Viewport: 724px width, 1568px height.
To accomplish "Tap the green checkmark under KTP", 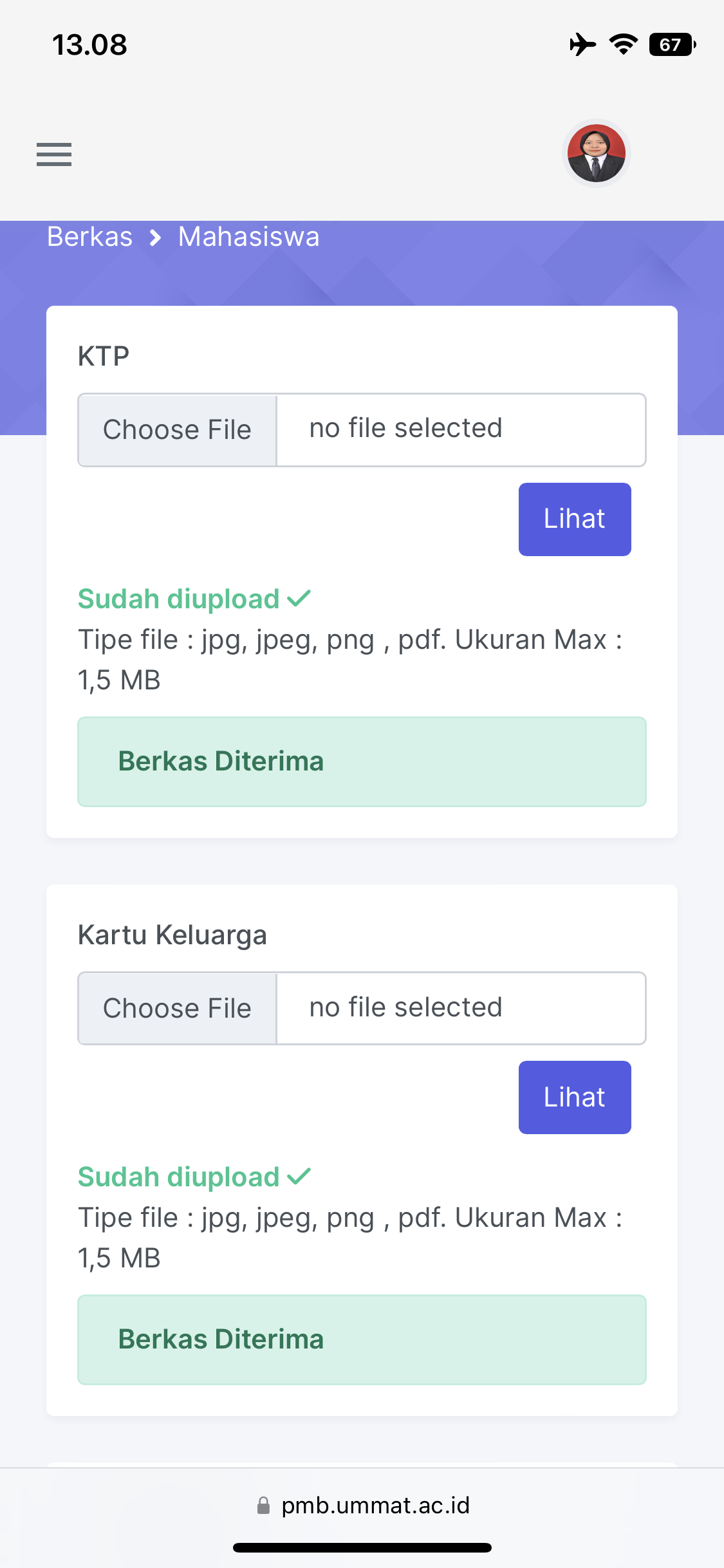I will [x=299, y=599].
